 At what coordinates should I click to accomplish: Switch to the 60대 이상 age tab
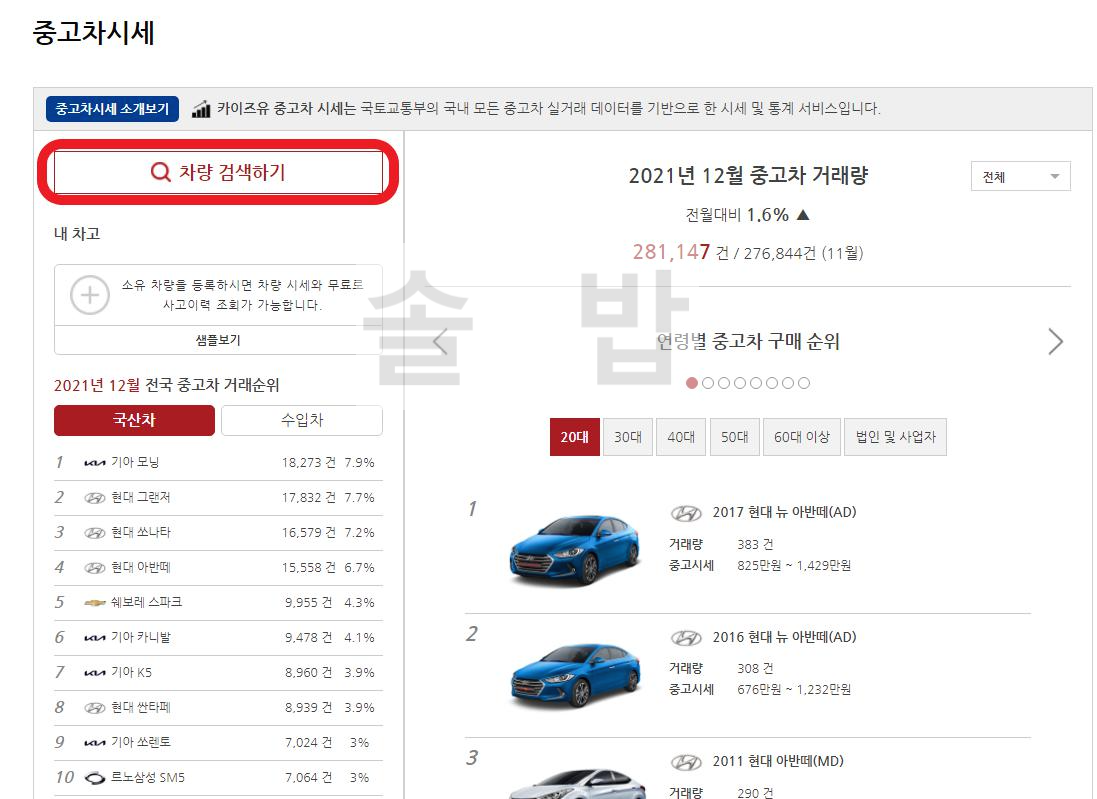pyautogui.click(x=802, y=437)
